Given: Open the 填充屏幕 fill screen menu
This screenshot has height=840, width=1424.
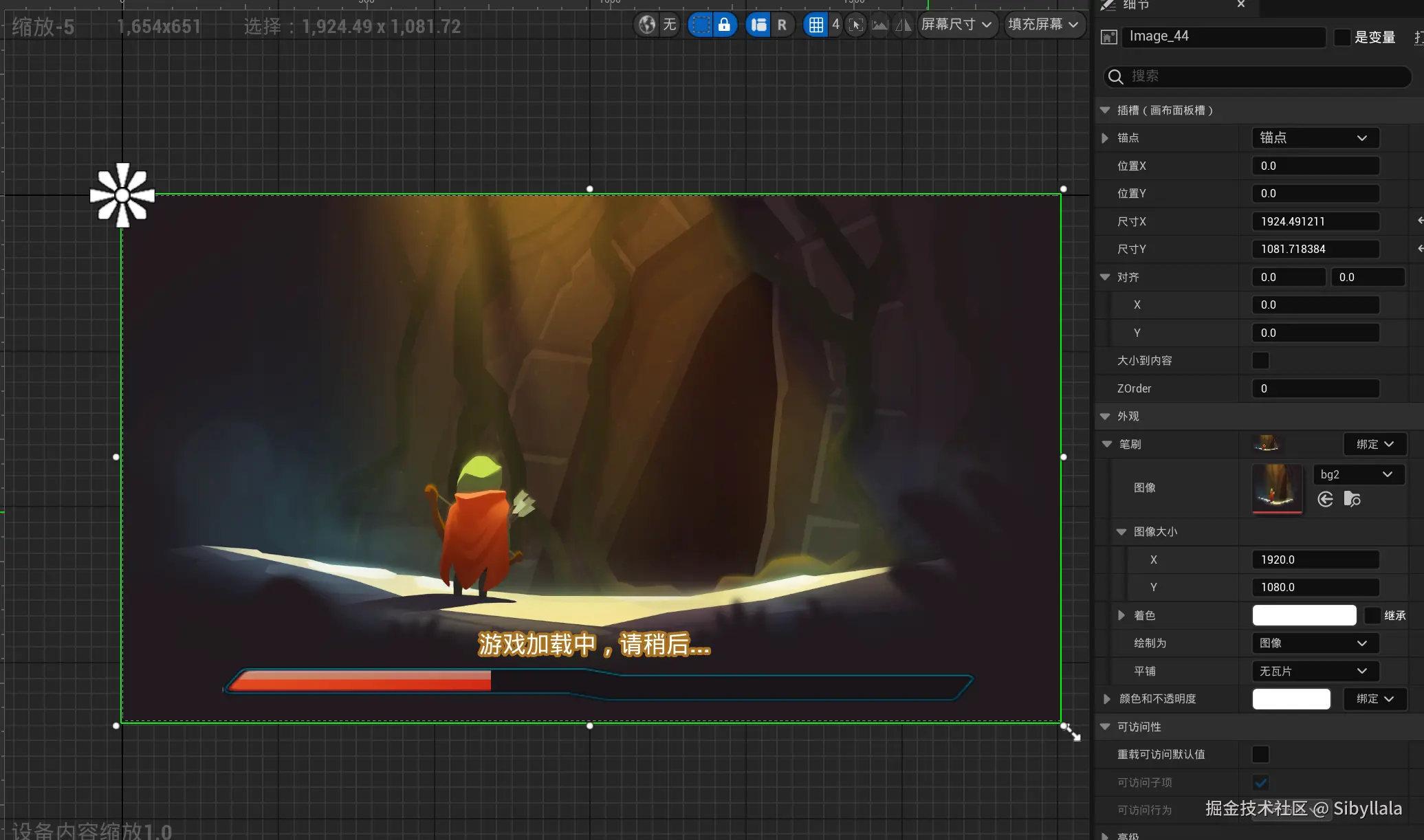Looking at the screenshot, I should 1042,25.
